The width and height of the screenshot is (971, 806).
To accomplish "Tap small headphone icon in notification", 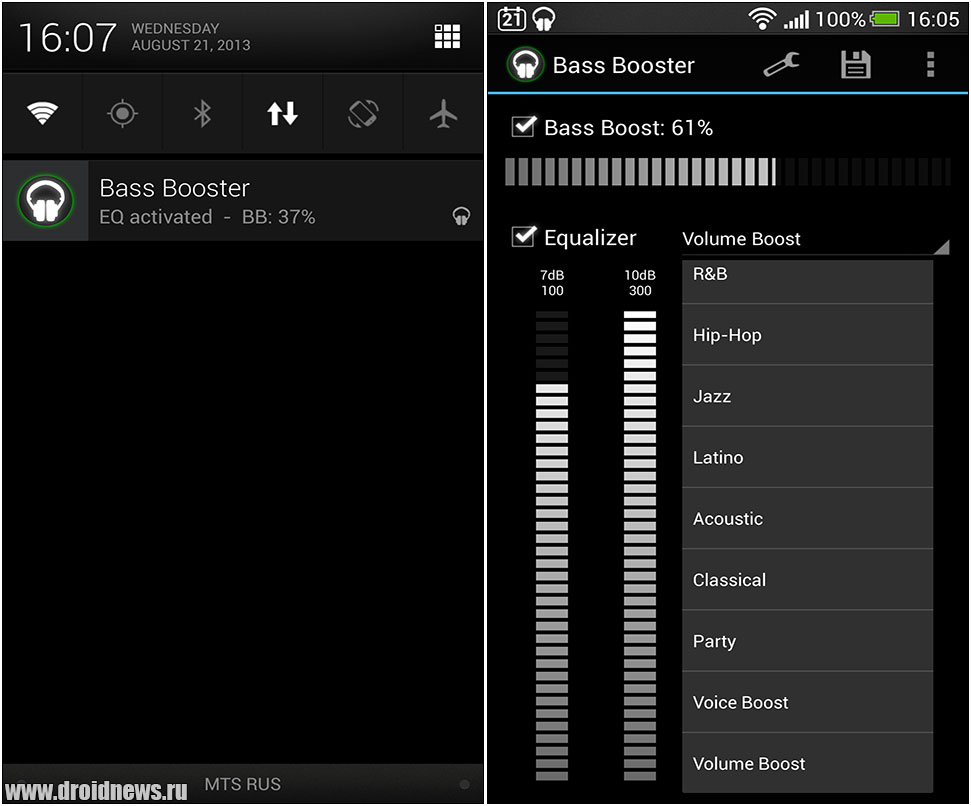I will coord(461,216).
